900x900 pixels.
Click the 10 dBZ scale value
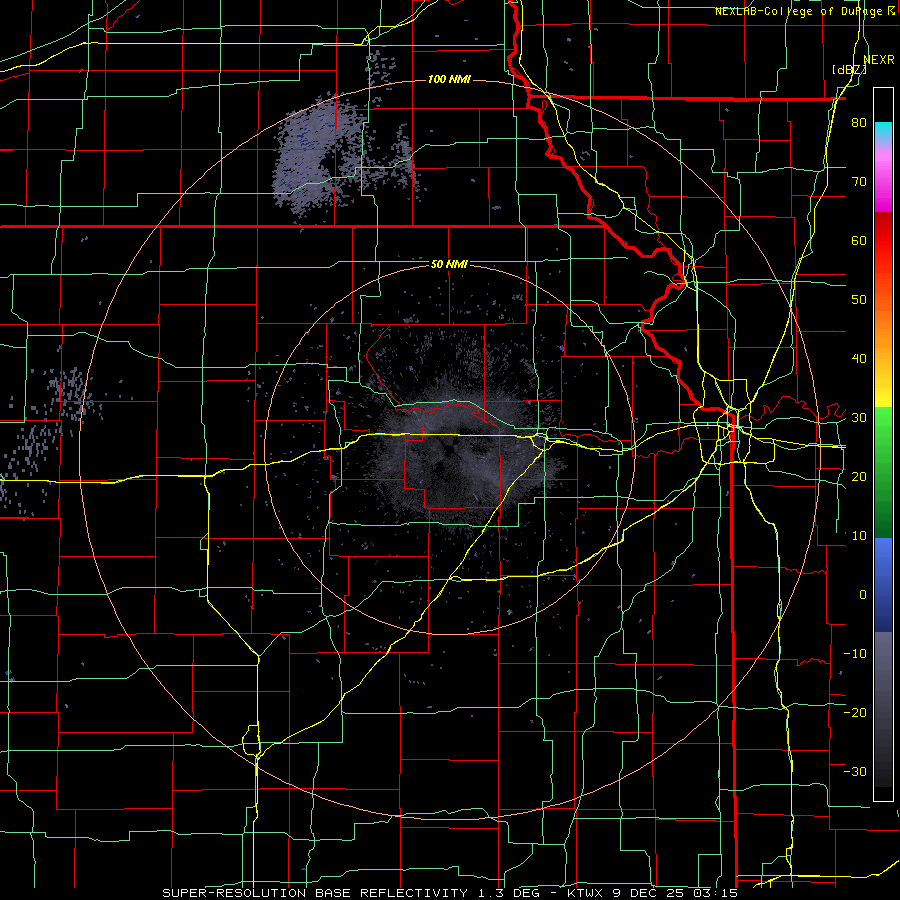(x=859, y=536)
